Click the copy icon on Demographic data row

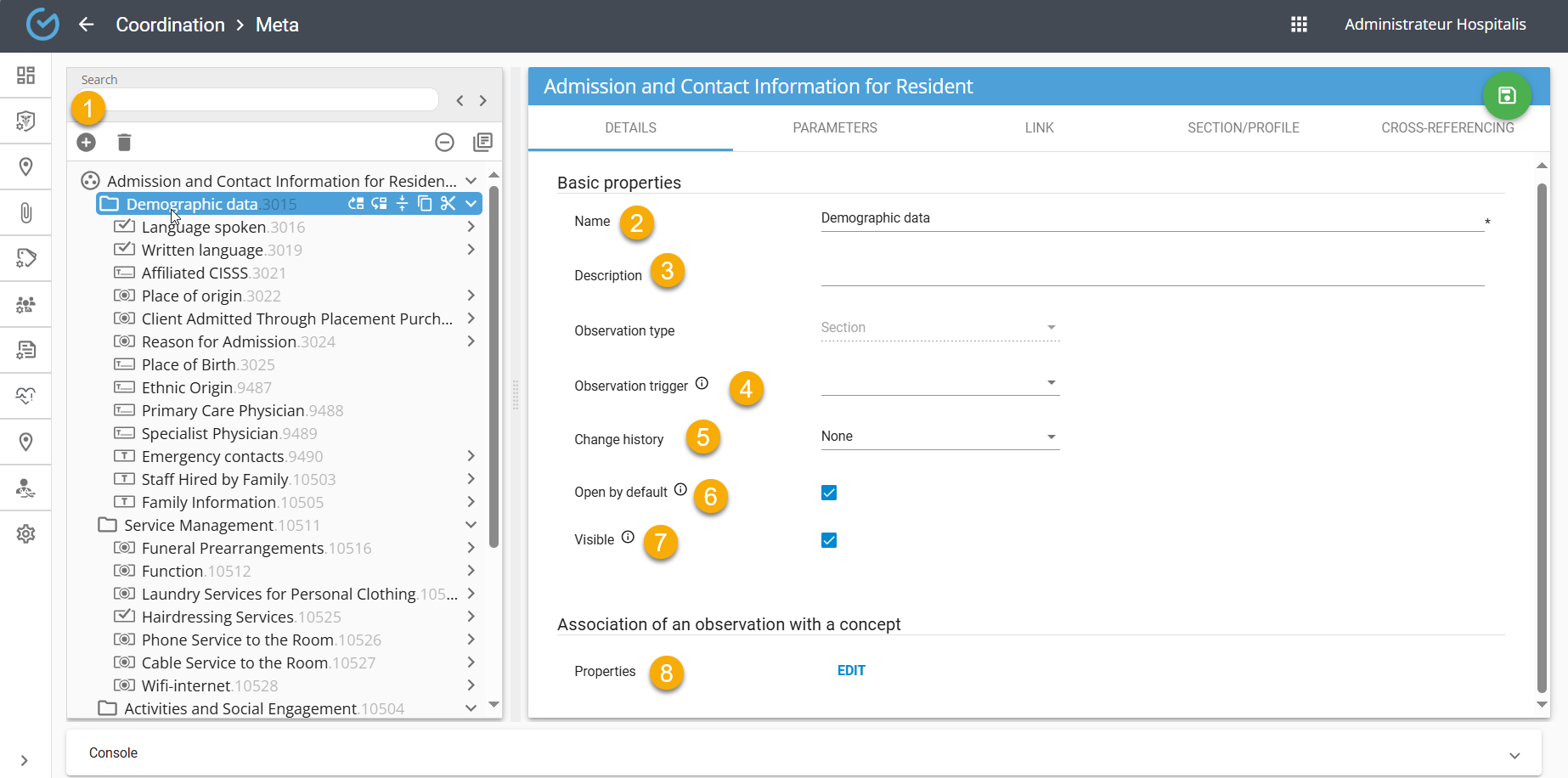coord(425,204)
